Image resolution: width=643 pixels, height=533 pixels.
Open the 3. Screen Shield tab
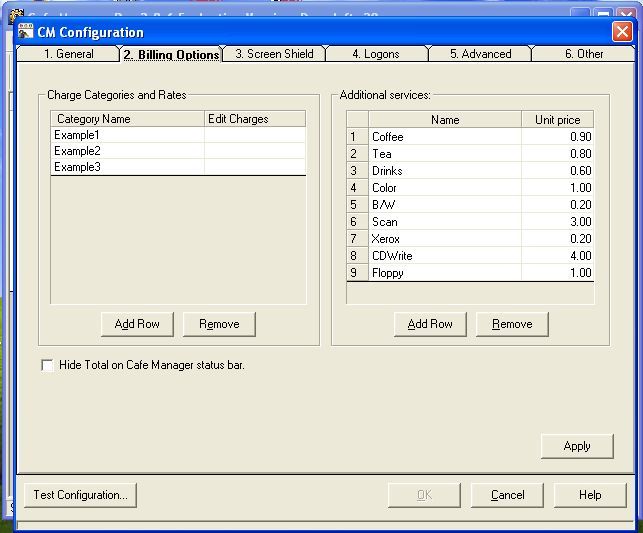click(x=274, y=54)
